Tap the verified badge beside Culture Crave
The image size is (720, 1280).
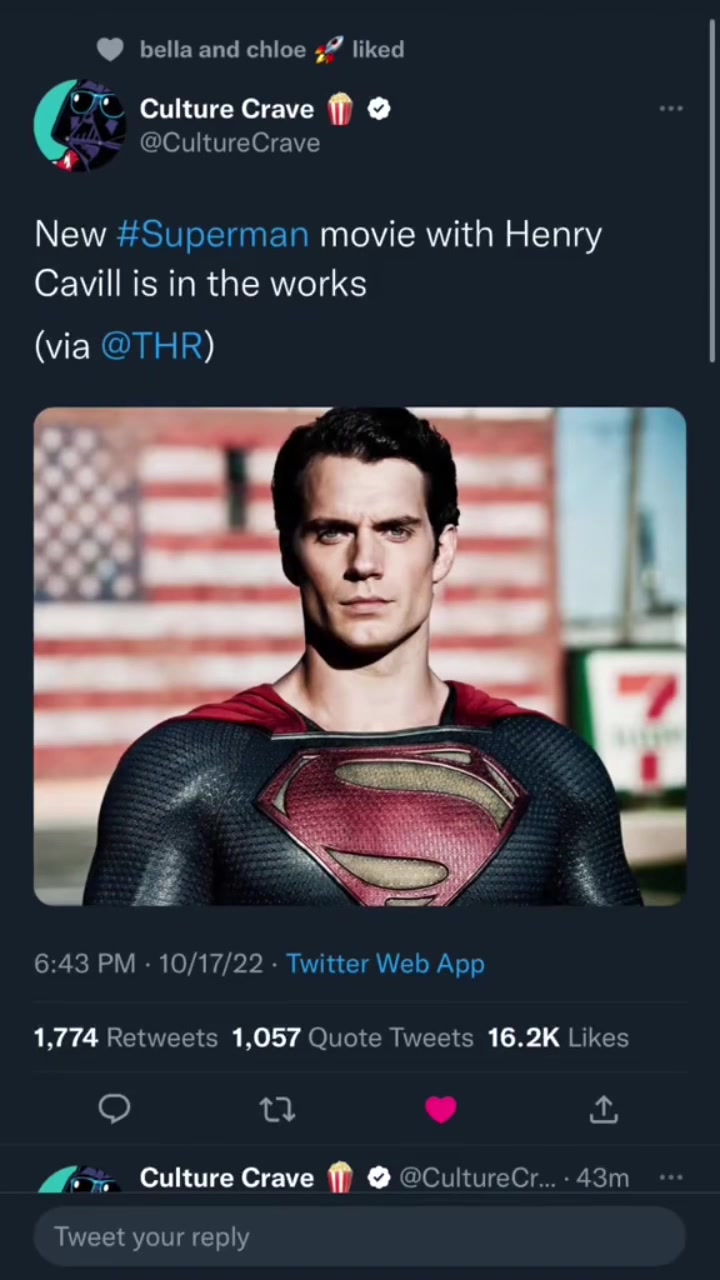379,109
